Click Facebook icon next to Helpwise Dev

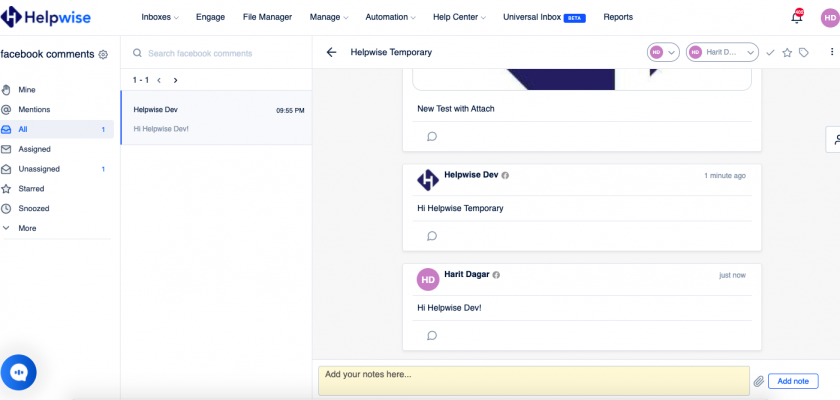(505, 176)
